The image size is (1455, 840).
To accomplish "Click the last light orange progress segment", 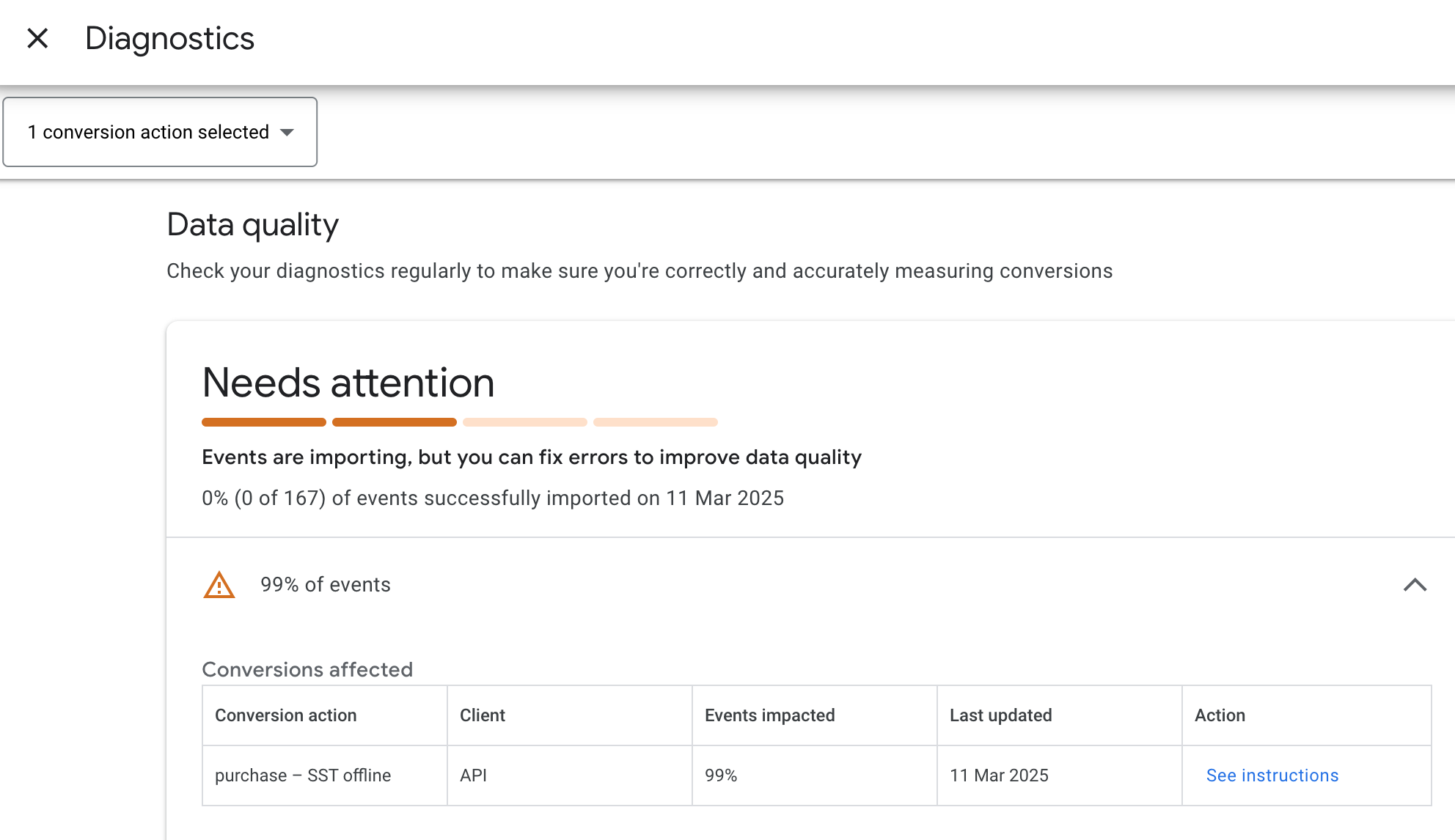I will (656, 422).
